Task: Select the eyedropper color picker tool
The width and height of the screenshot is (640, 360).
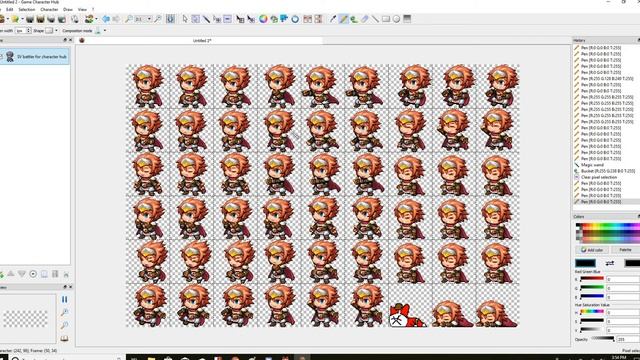Action: [x=333, y=19]
